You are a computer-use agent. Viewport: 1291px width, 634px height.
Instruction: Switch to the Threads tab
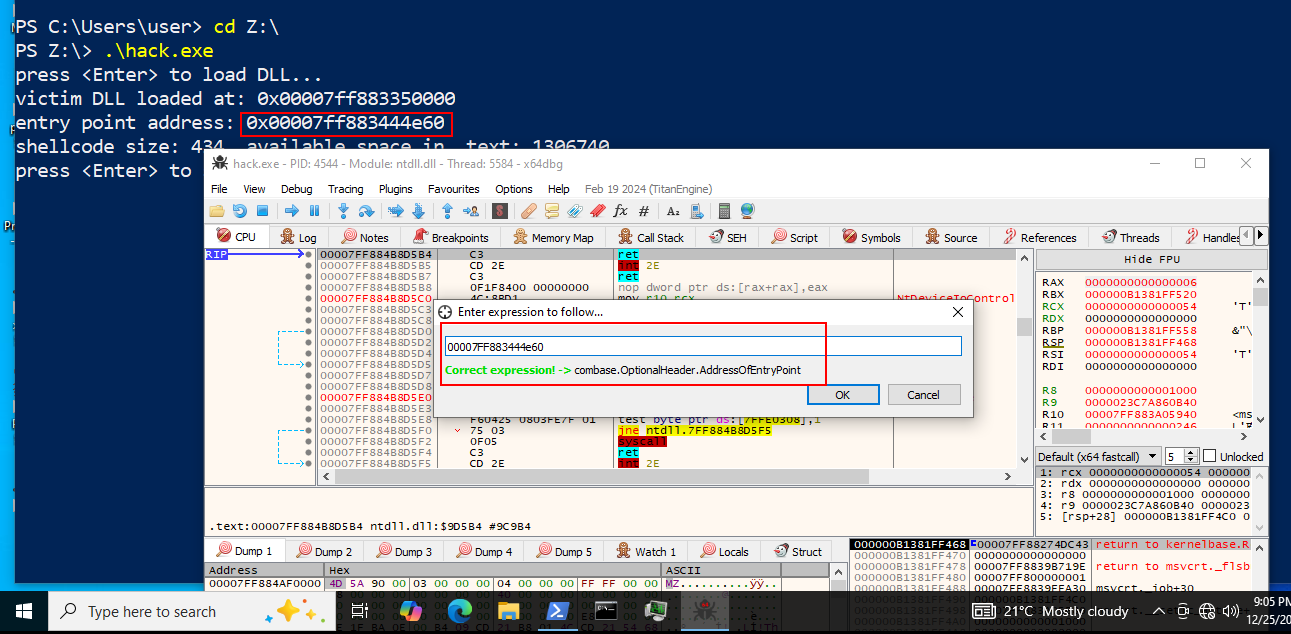[x=1130, y=237]
